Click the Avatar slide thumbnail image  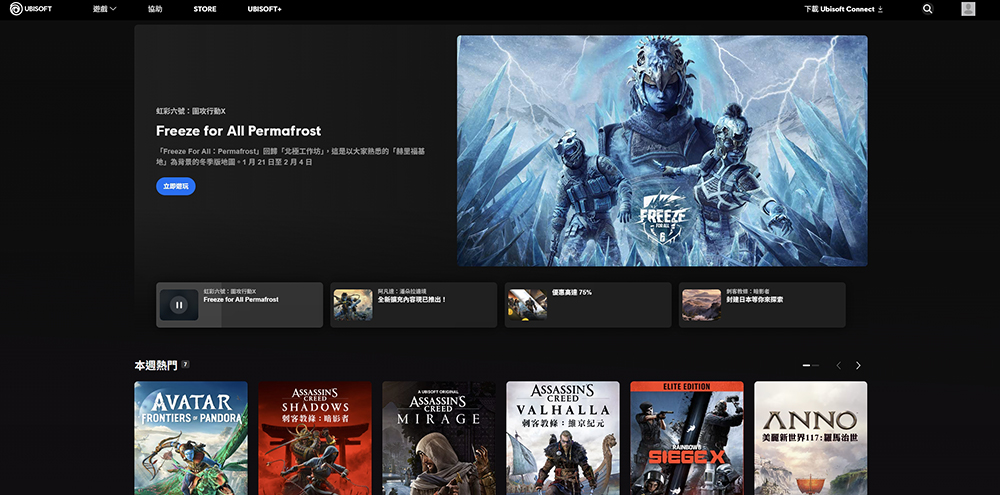(353, 305)
